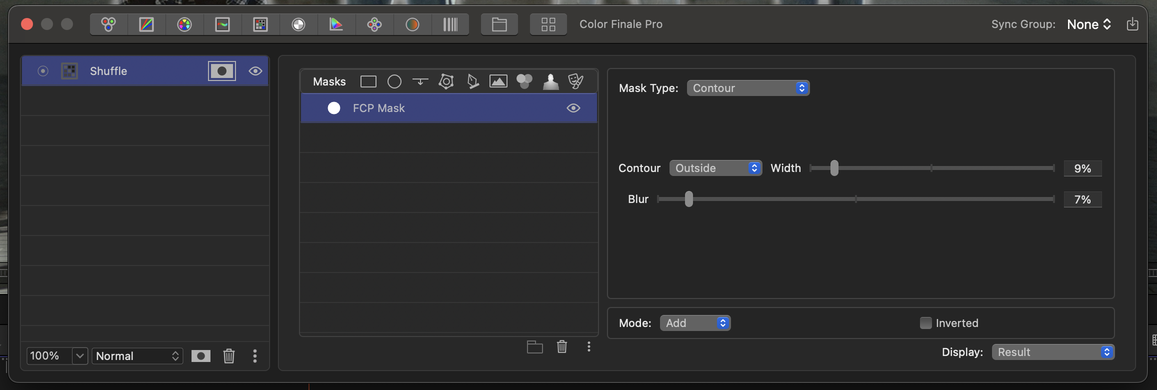
Task: Click the color gamut triangle toolbar icon
Action: pyautogui.click(x=336, y=24)
